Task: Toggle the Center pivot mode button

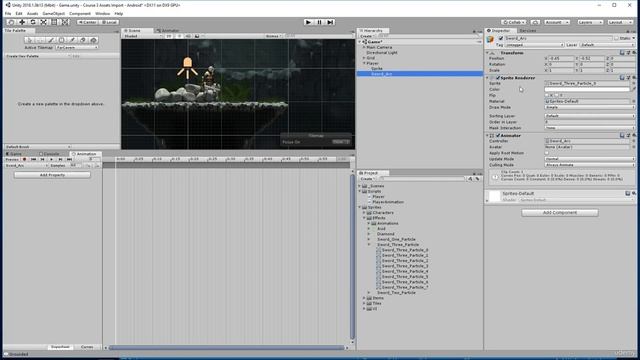Action: point(87,22)
